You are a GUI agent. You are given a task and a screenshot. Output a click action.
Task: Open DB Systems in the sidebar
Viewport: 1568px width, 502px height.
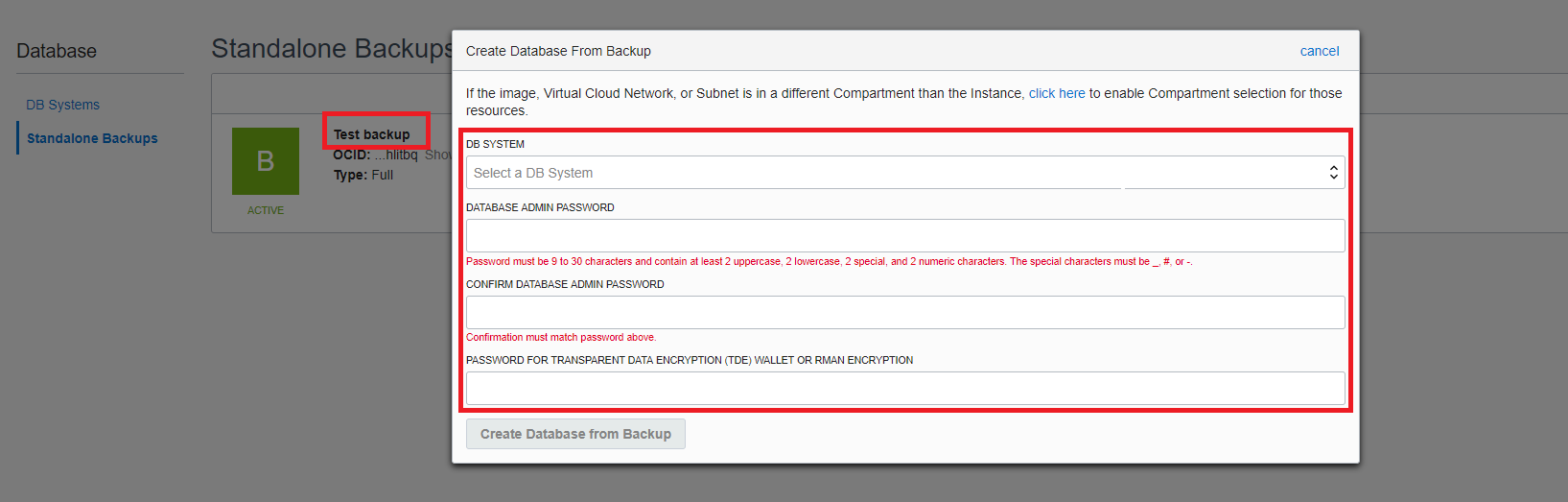point(62,105)
